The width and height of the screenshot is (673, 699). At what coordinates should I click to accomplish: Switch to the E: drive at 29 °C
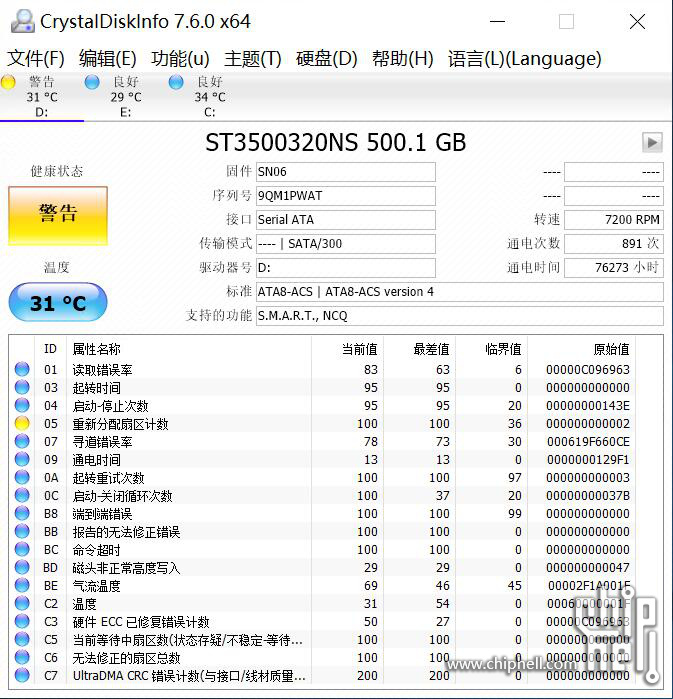point(126,96)
